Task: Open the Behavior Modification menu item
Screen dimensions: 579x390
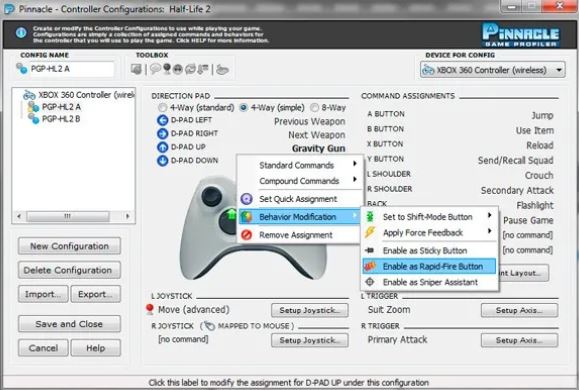Action: (298, 217)
